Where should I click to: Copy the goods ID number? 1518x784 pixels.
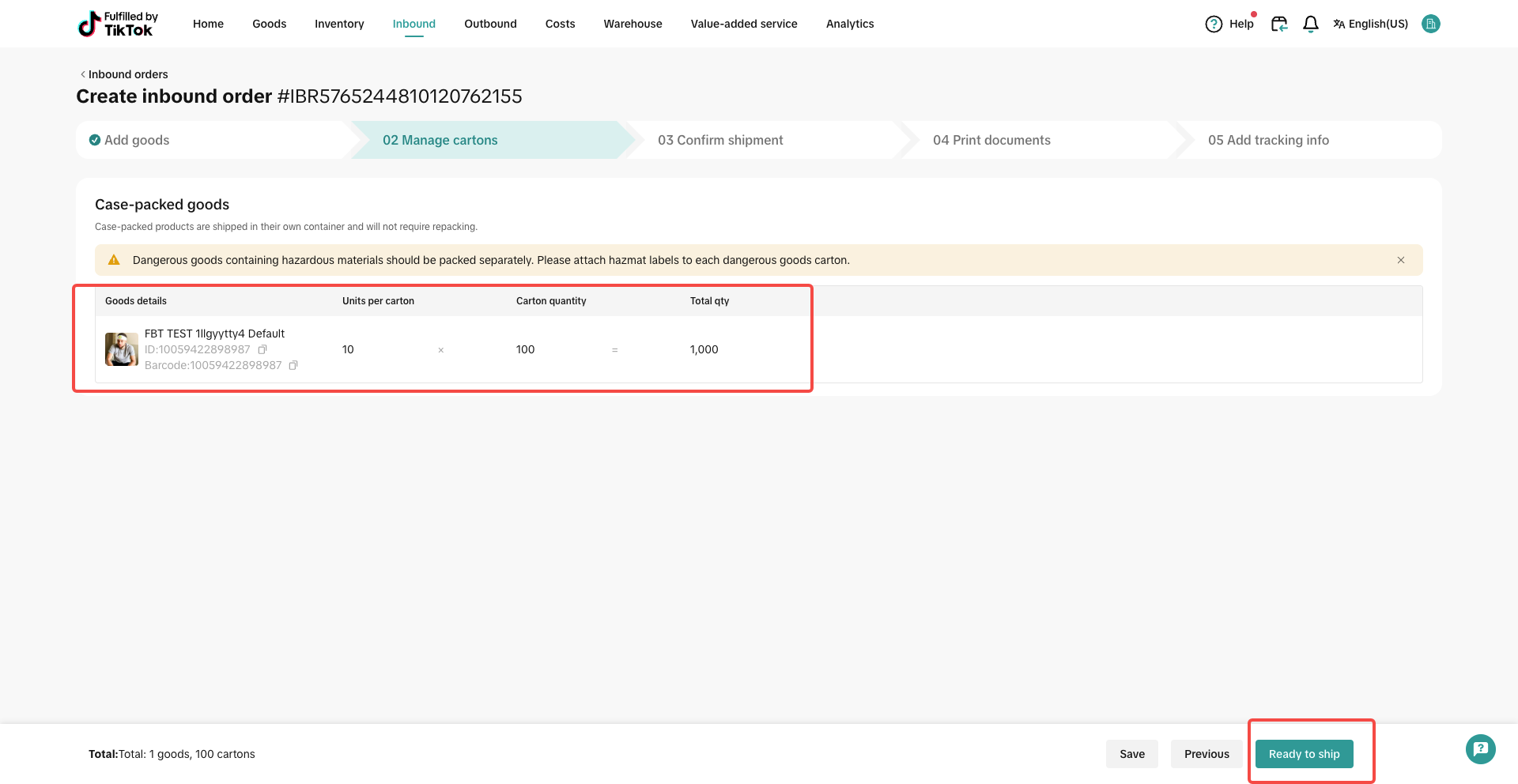pos(262,349)
